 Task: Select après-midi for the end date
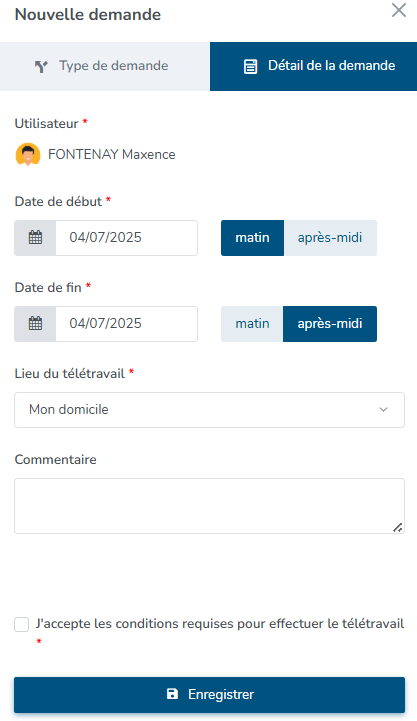tap(330, 324)
